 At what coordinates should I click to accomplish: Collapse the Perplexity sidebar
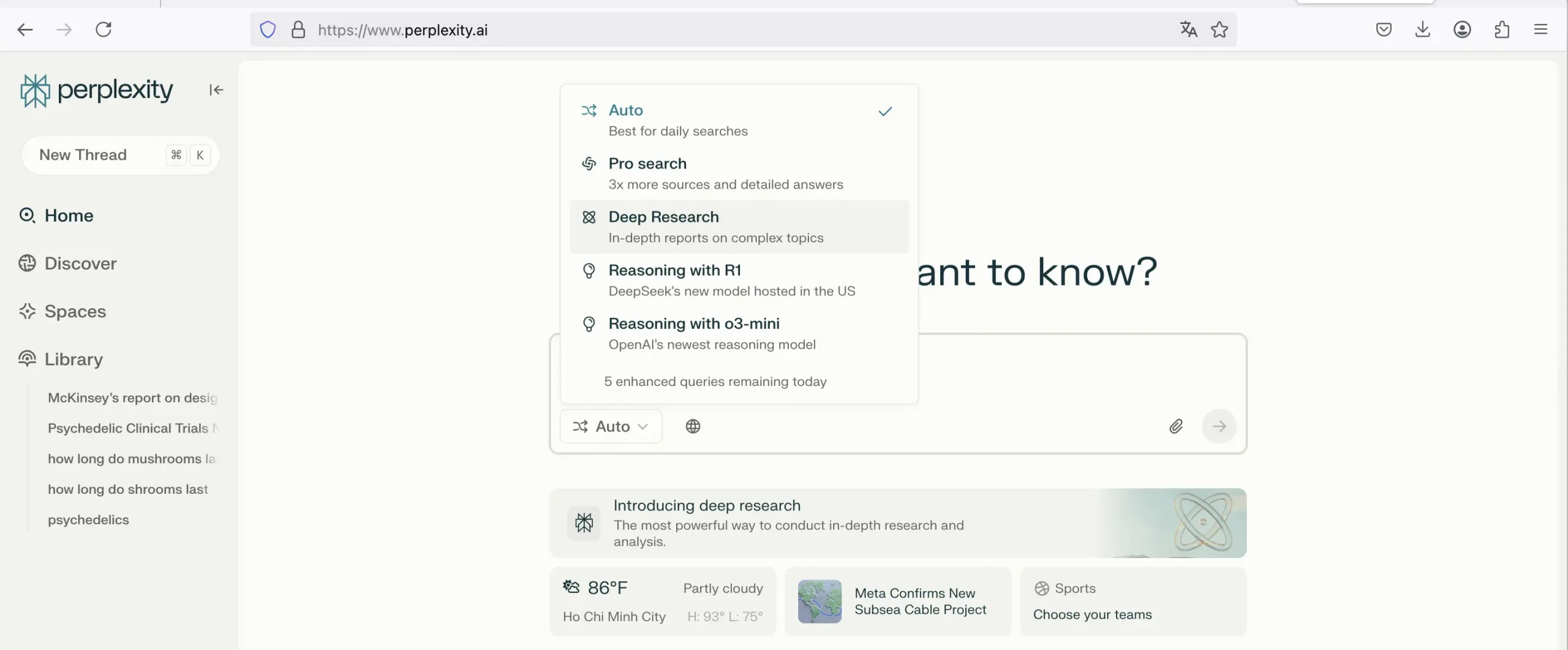pos(216,90)
